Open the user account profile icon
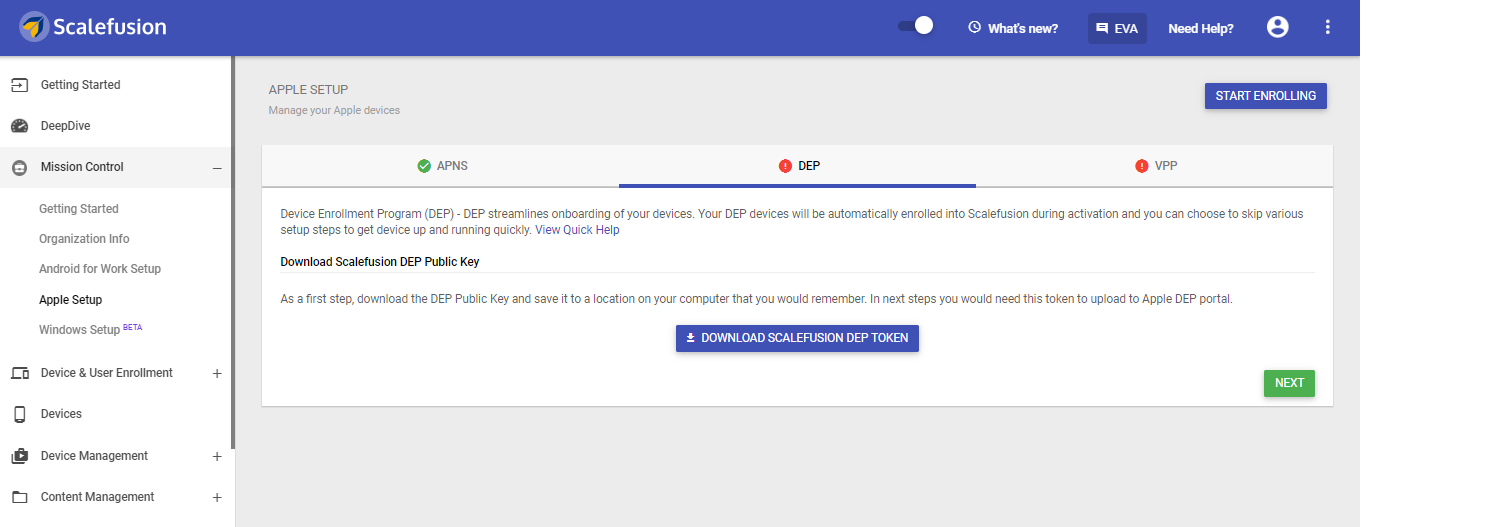The width and height of the screenshot is (1497, 527). tap(1277, 27)
